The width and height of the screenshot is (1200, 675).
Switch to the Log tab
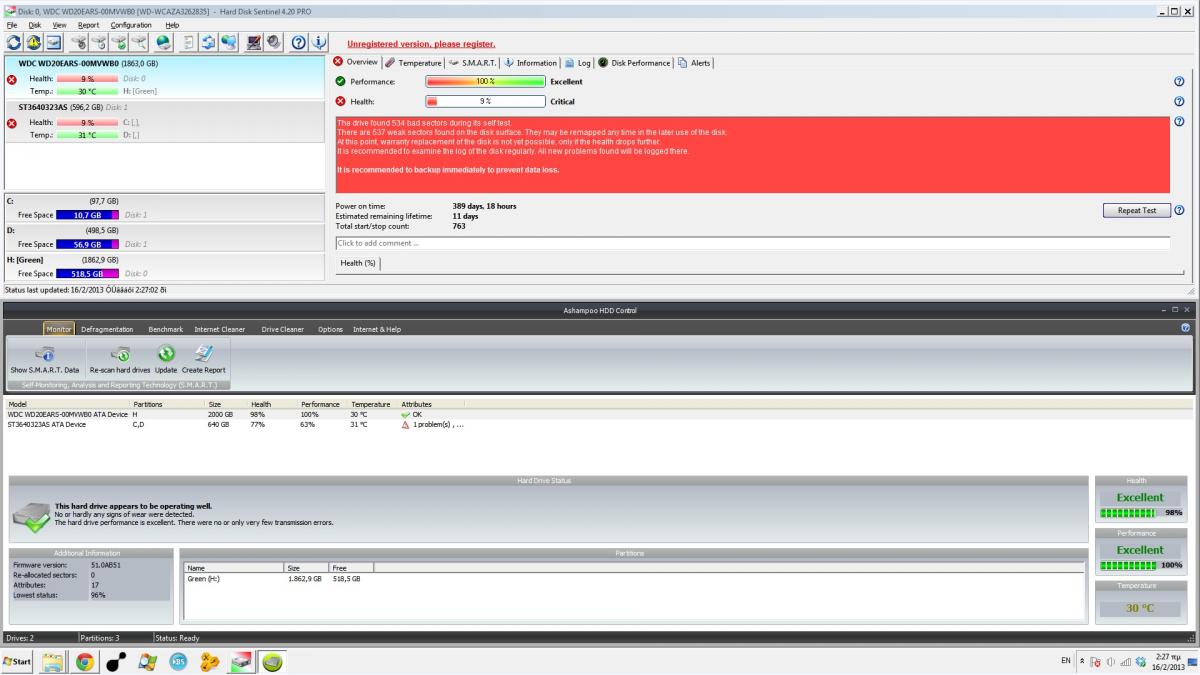coord(577,63)
